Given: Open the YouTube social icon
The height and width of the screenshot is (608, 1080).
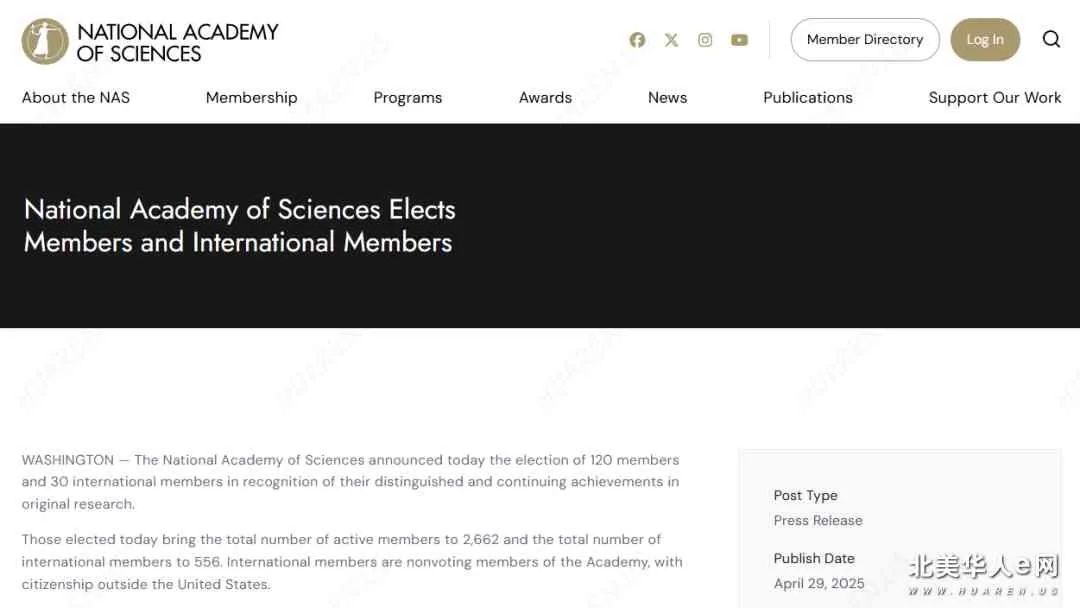Looking at the screenshot, I should point(739,40).
